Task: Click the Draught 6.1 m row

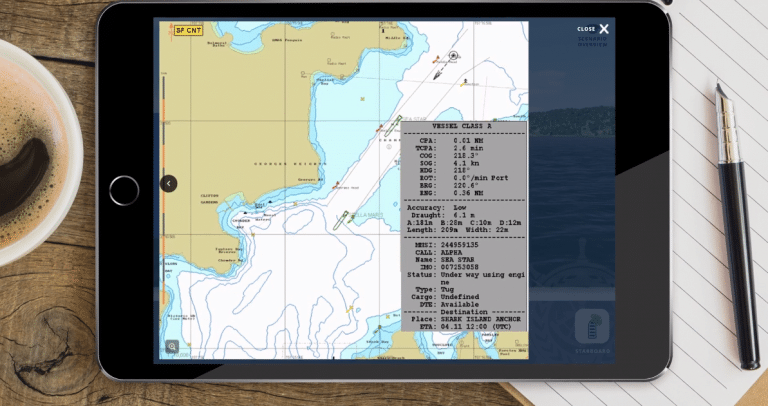Action: tap(443, 215)
